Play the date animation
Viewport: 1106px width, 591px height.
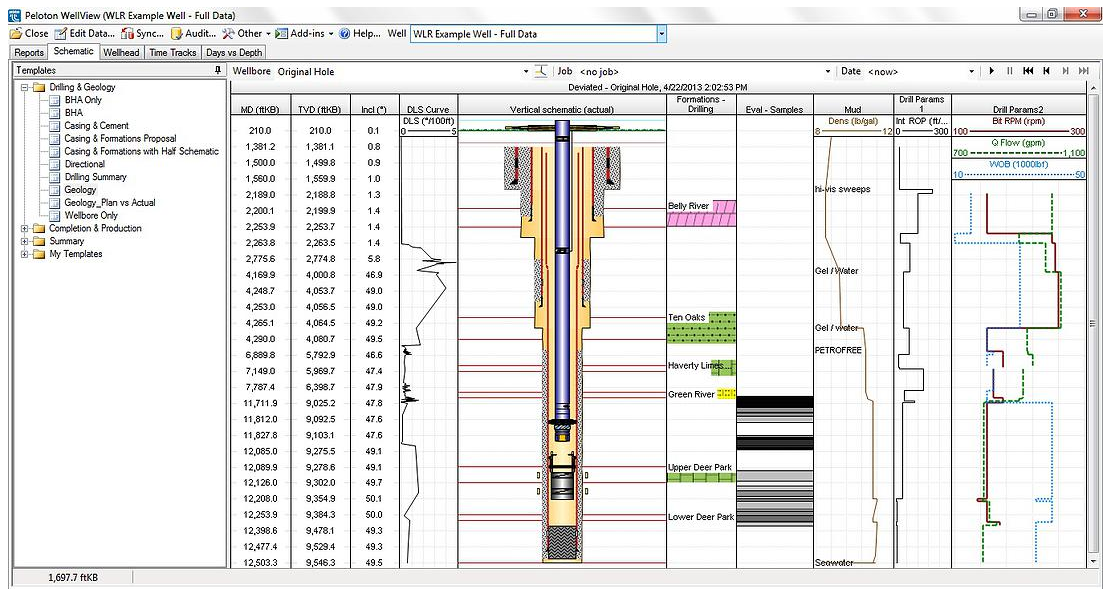pyautogui.click(x=992, y=71)
